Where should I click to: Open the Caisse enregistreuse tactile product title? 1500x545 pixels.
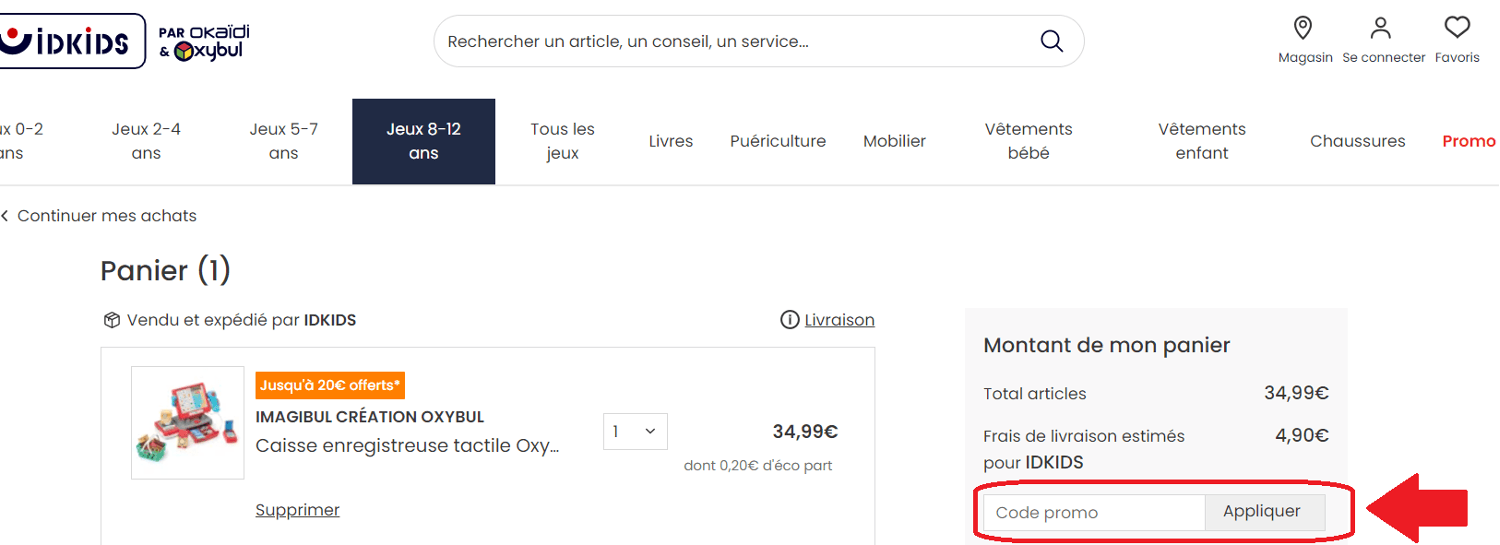click(408, 446)
